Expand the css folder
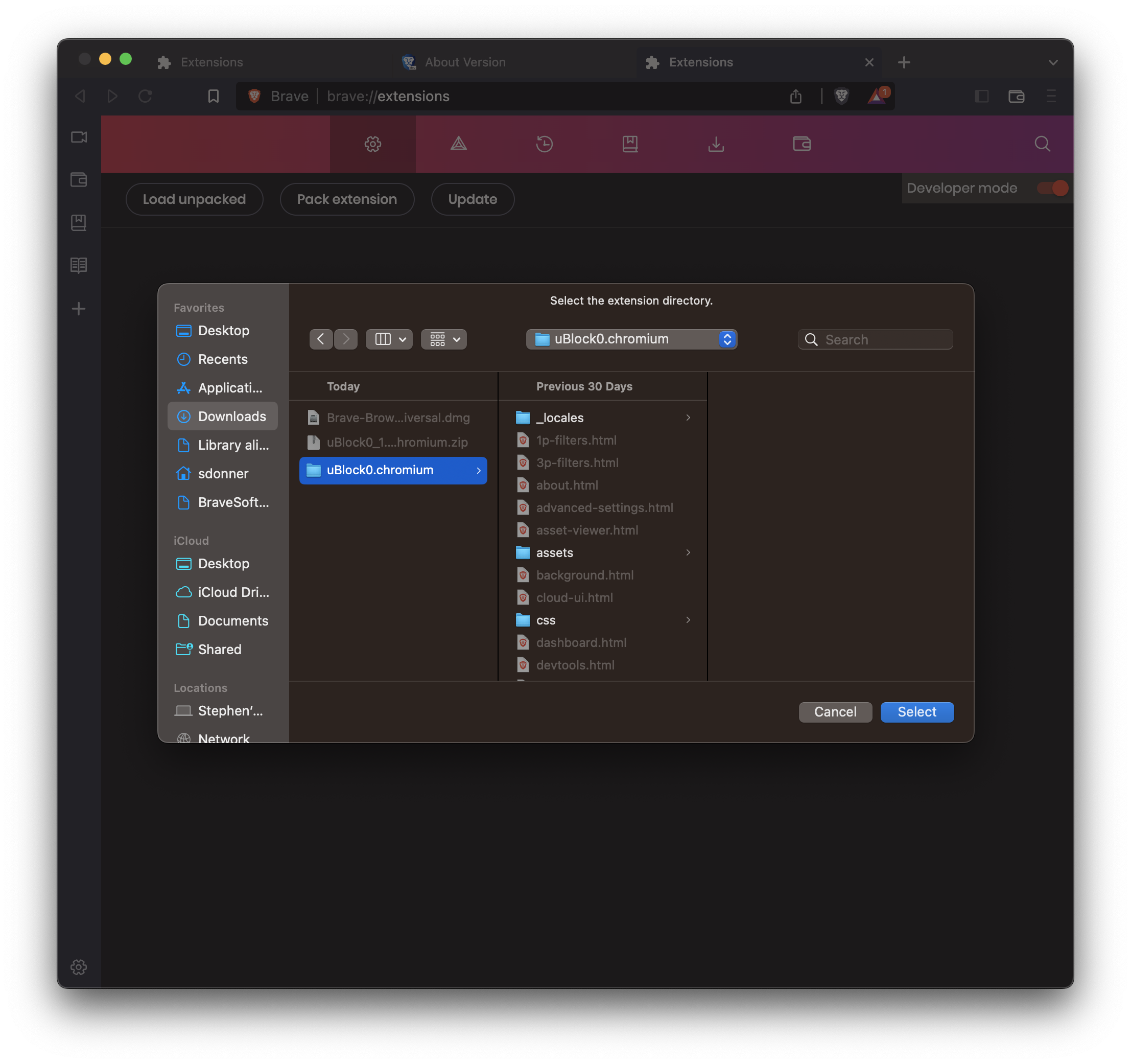 688,620
